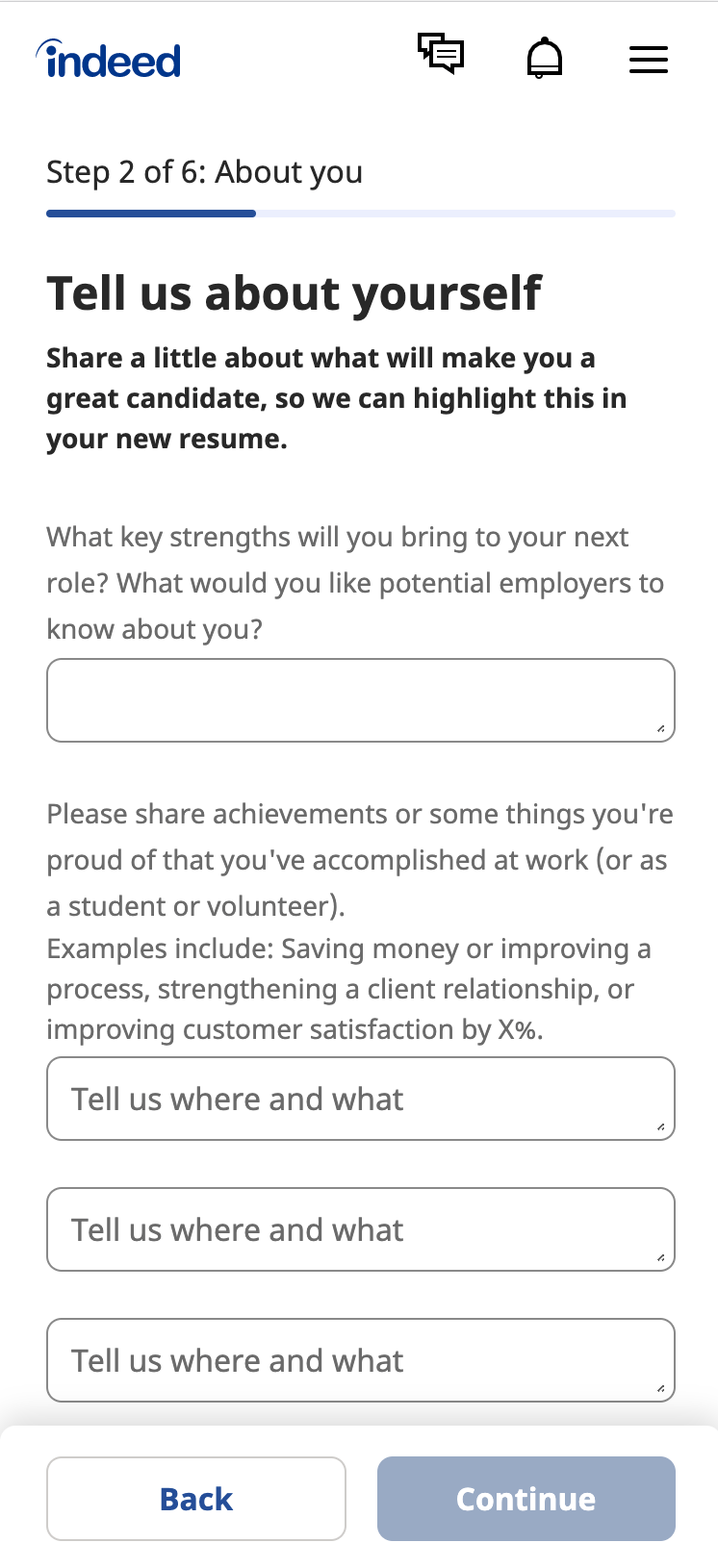Click the second achievement field resize handle

tap(661, 1258)
